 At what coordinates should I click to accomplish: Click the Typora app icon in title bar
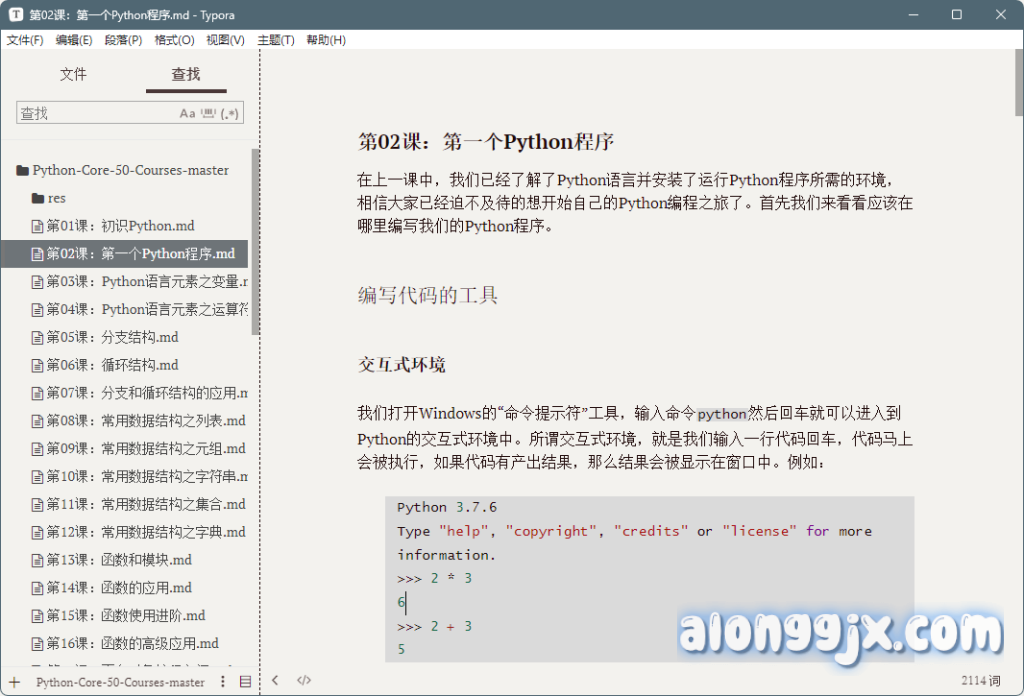tap(16, 14)
